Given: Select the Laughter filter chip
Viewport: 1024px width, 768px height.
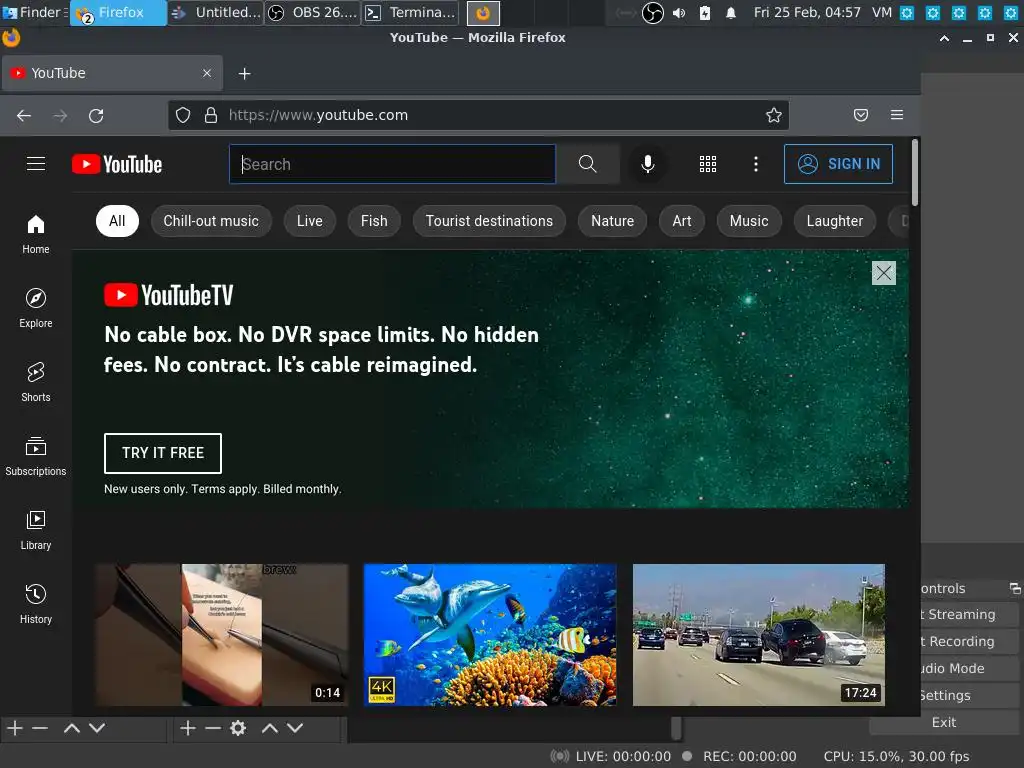Looking at the screenshot, I should point(835,221).
